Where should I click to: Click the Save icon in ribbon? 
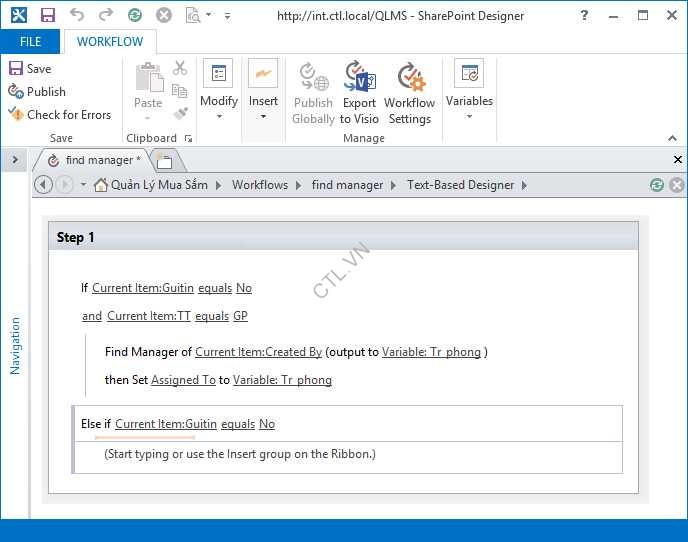(29, 68)
